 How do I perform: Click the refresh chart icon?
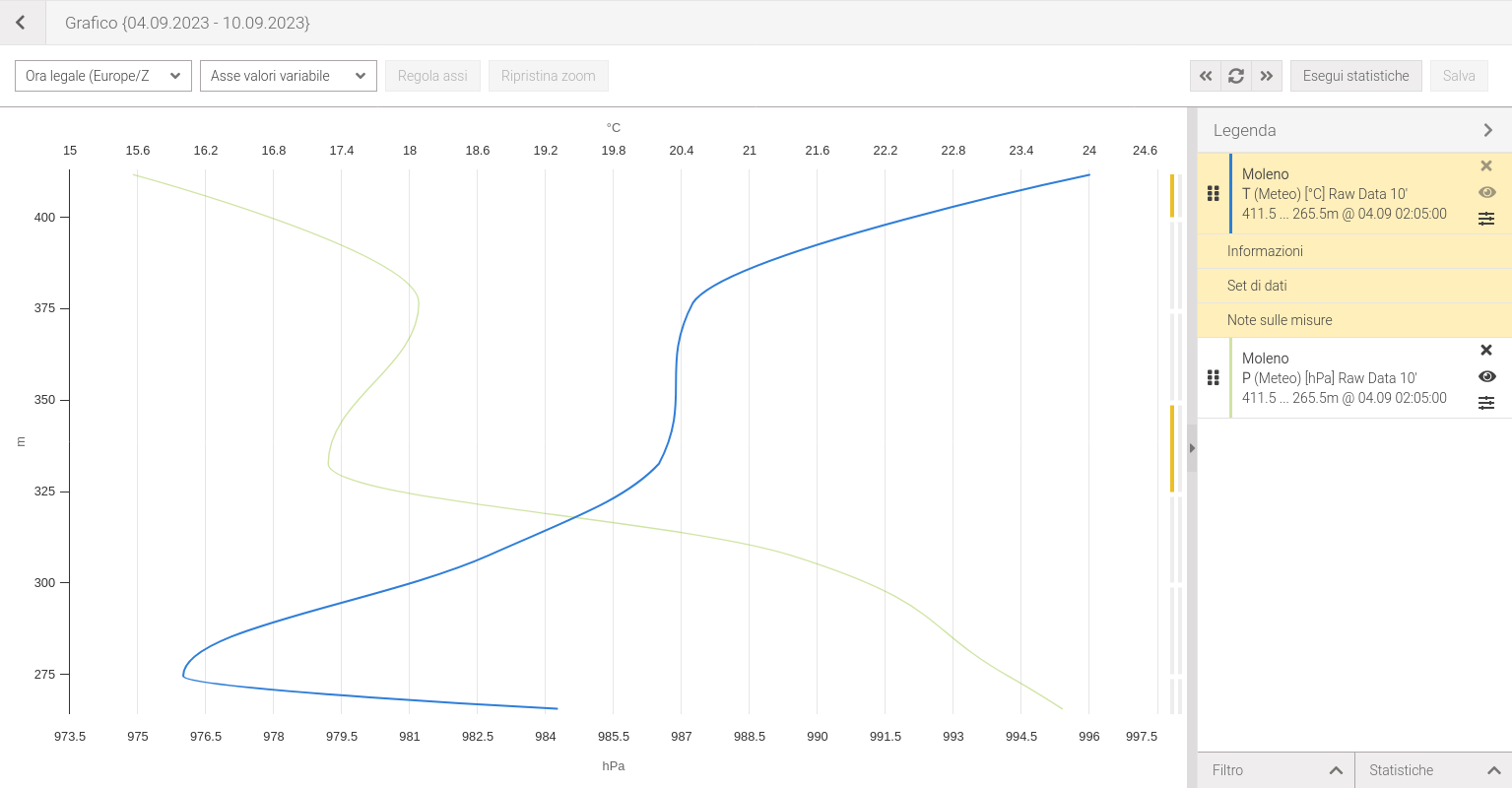click(1236, 76)
